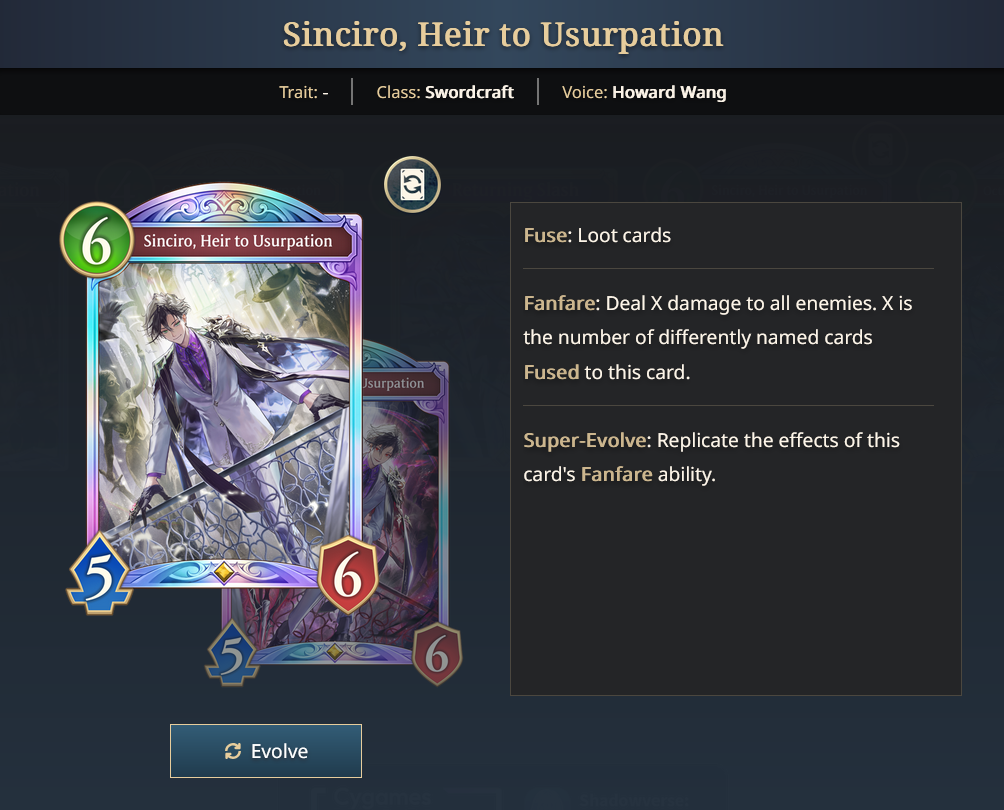Click the Super-Evolve keyword
Viewport: 1004px width, 810px height.
585,441
